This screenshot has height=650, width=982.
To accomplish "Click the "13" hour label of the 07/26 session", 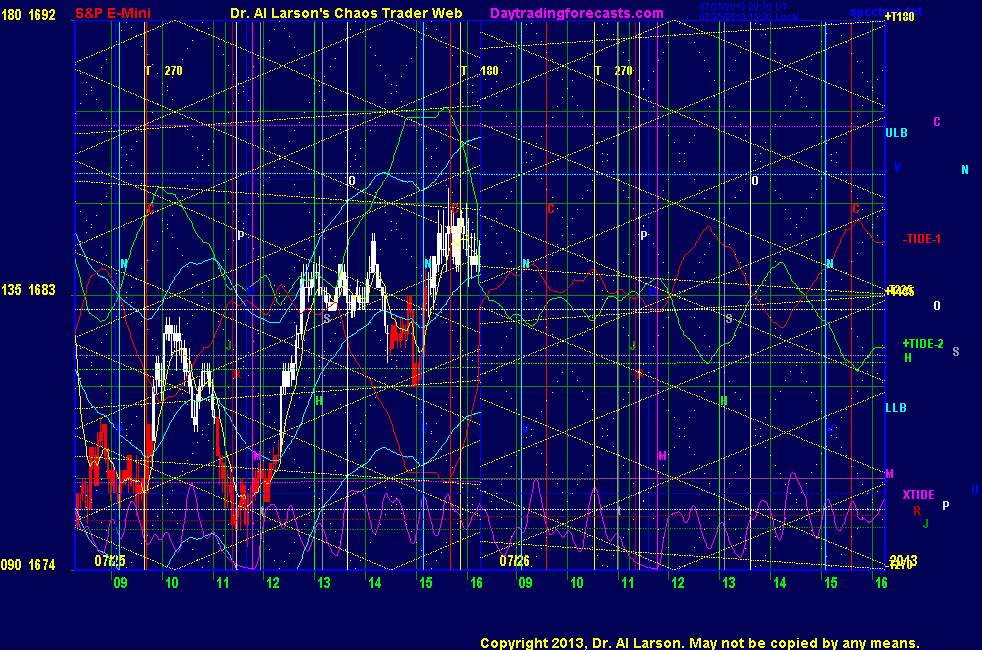I will pos(729,583).
